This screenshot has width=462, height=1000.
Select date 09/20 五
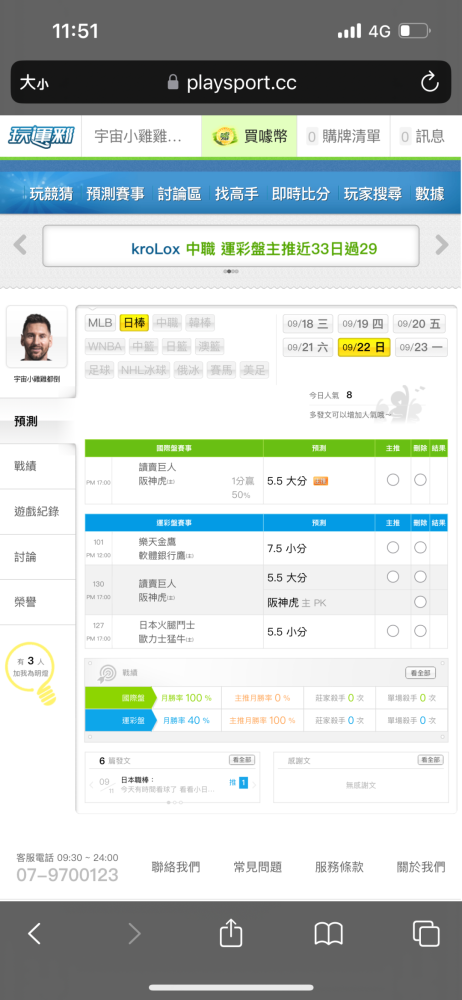419,324
